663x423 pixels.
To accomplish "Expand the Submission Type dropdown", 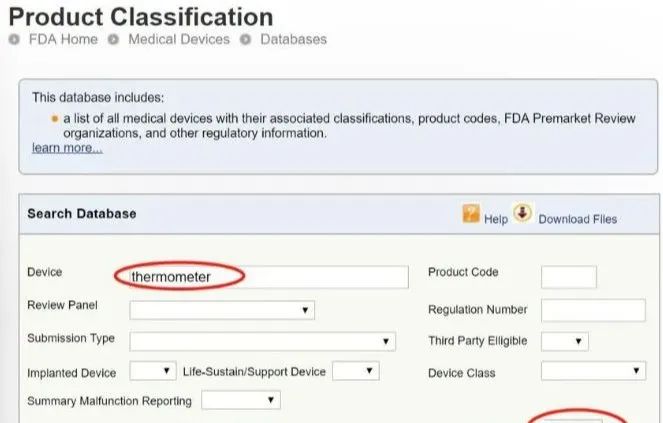I will 263,341.
